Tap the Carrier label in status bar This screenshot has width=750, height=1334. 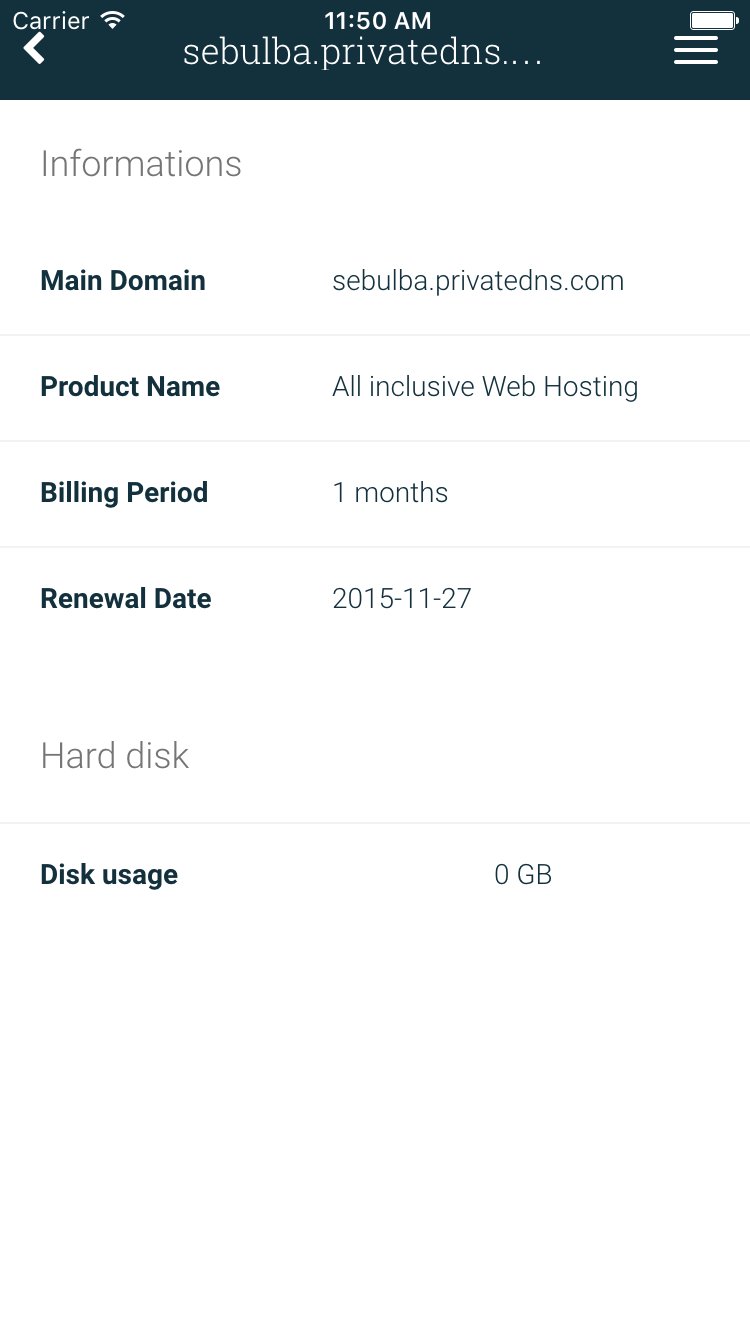51,20
